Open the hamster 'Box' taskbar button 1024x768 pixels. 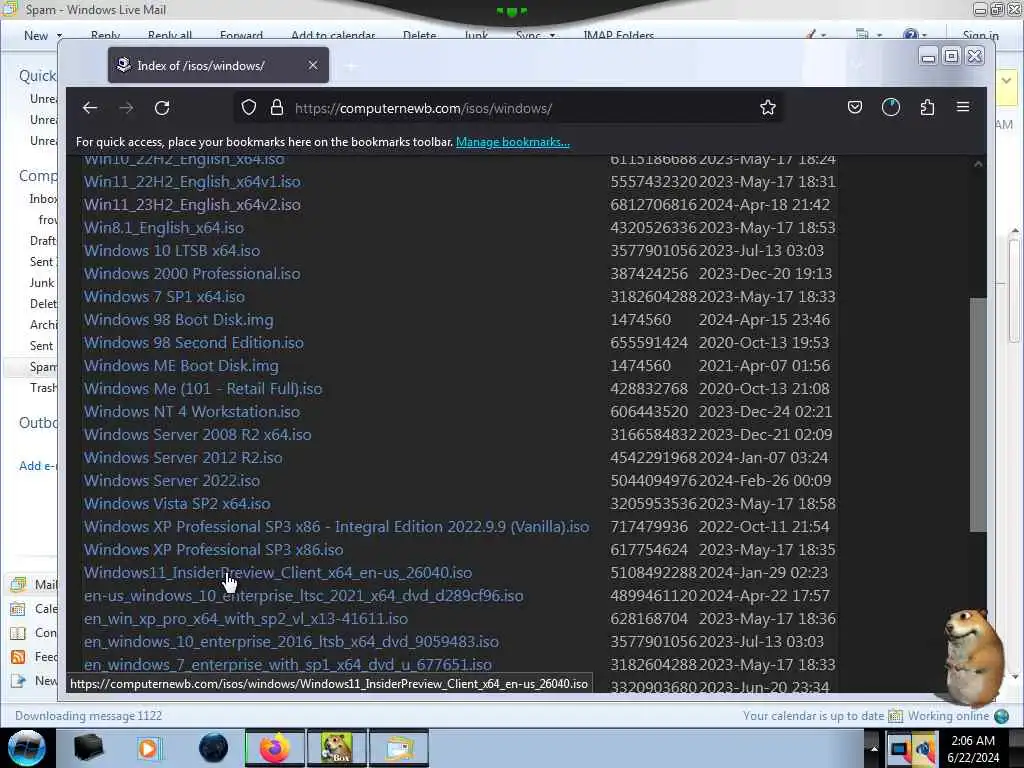[x=337, y=748]
